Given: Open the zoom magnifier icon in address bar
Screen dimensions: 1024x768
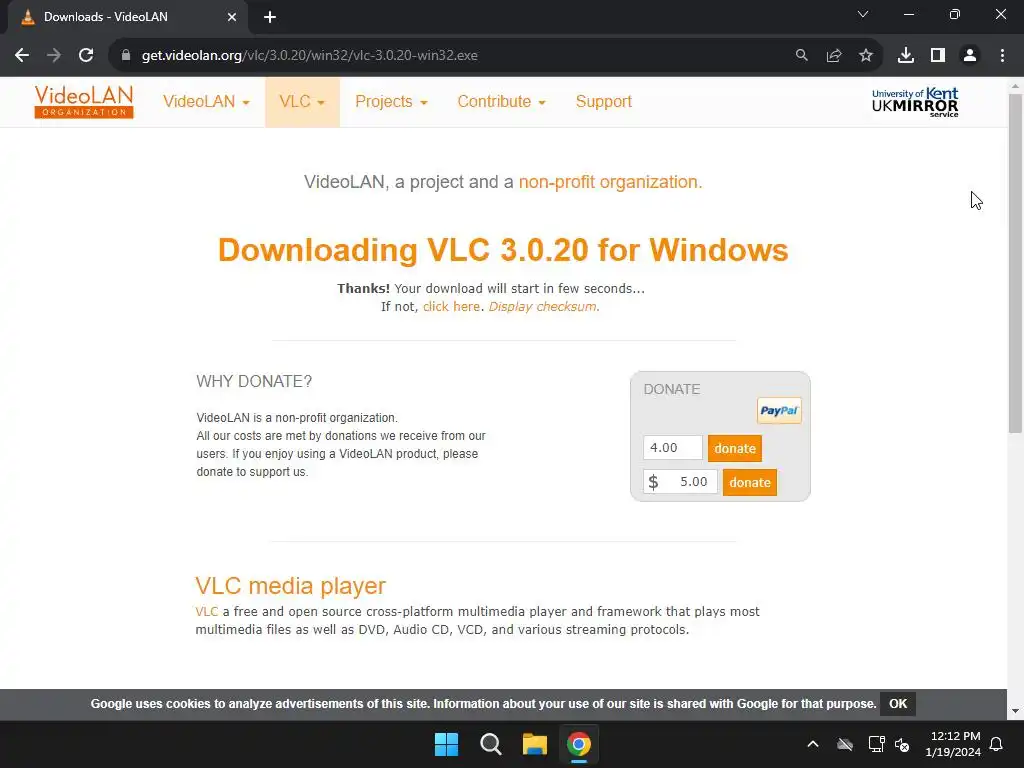Looking at the screenshot, I should tap(801, 56).
